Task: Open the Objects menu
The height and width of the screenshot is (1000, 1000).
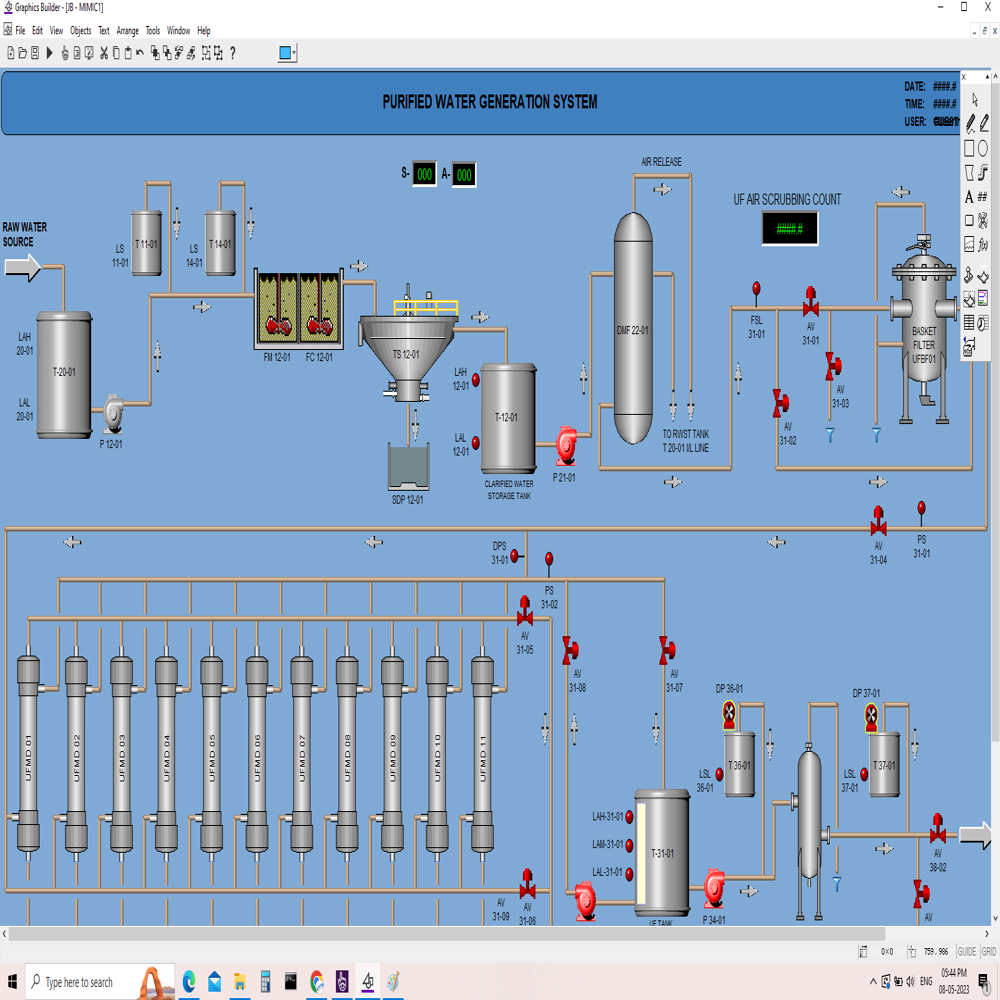Action: pyautogui.click(x=80, y=30)
